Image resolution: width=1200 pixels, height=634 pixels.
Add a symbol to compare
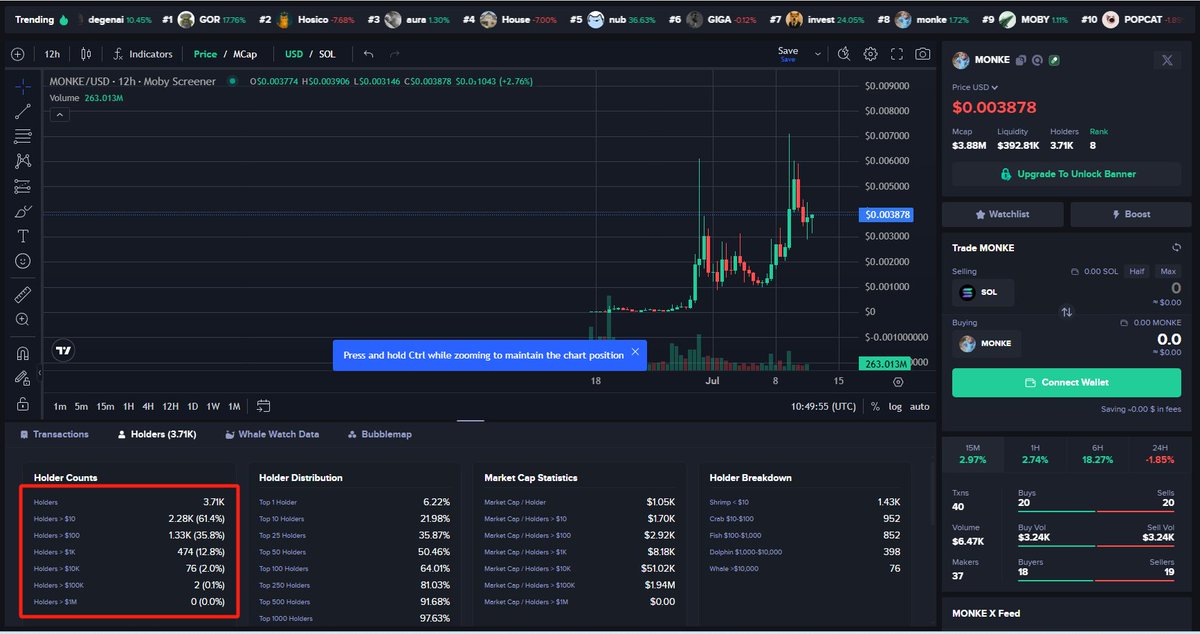click(18, 54)
